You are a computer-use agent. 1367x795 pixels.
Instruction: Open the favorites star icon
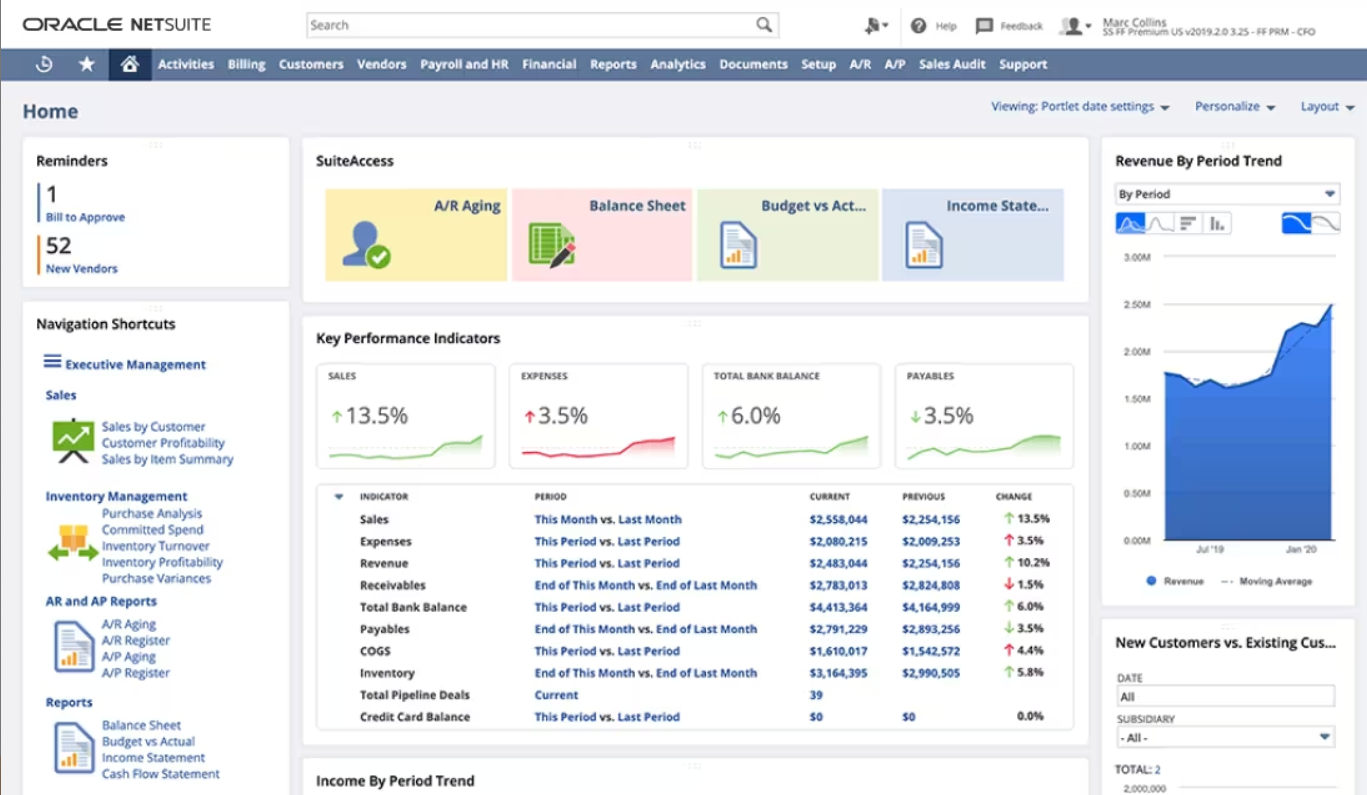[86, 63]
